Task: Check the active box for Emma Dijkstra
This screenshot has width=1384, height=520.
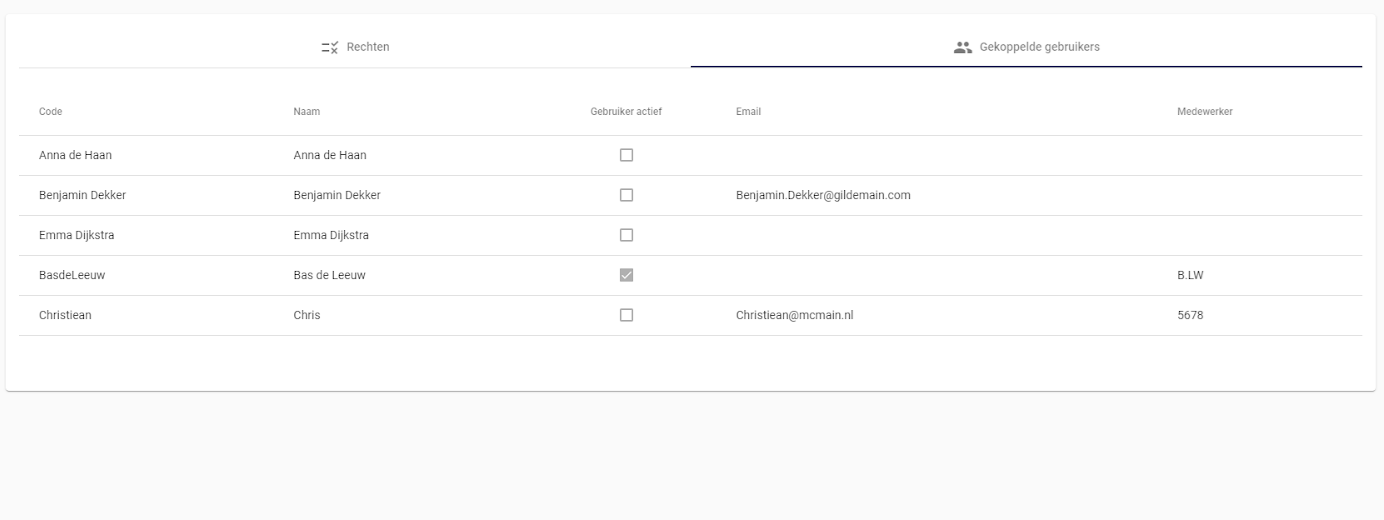Action: pos(626,235)
